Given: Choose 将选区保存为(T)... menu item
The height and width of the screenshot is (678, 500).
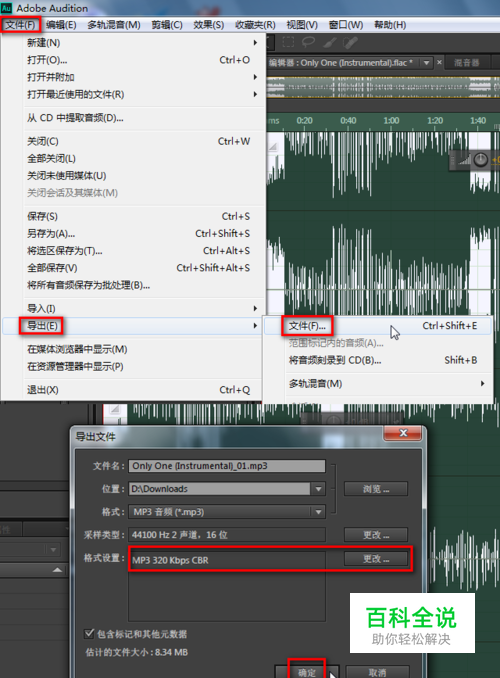Looking at the screenshot, I should 132,251.
